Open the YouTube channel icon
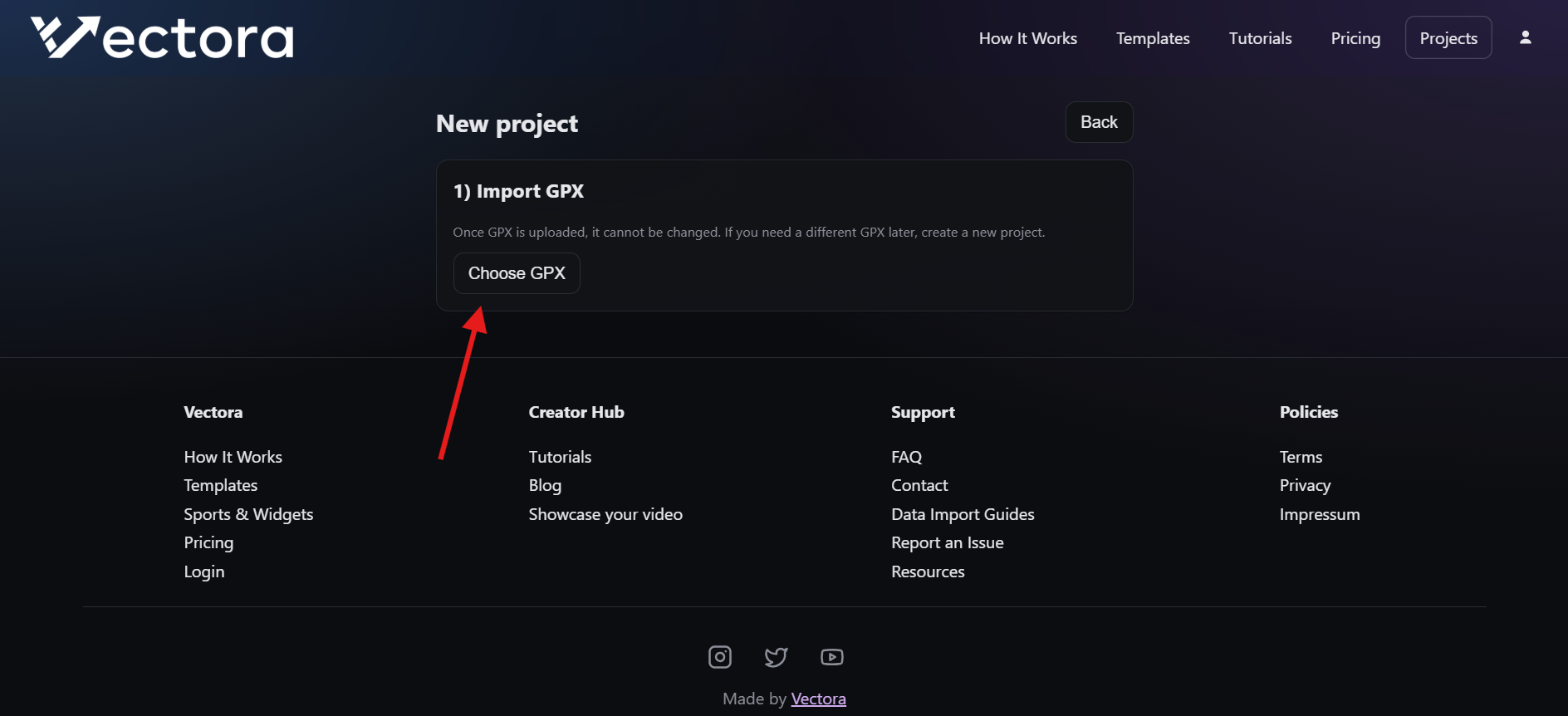 click(831, 656)
